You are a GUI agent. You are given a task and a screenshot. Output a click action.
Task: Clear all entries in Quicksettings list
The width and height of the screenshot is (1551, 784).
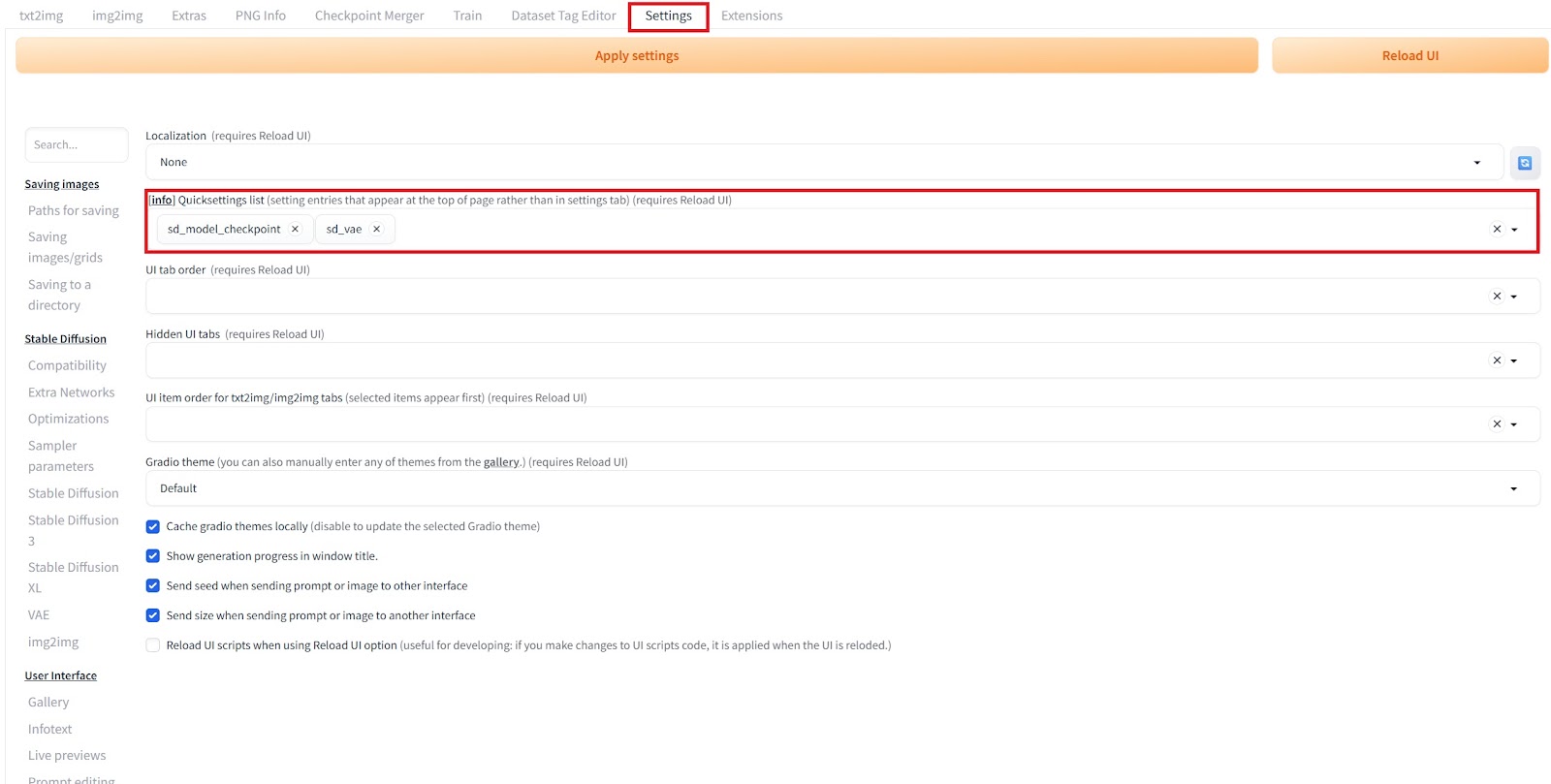click(x=1497, y=230)
